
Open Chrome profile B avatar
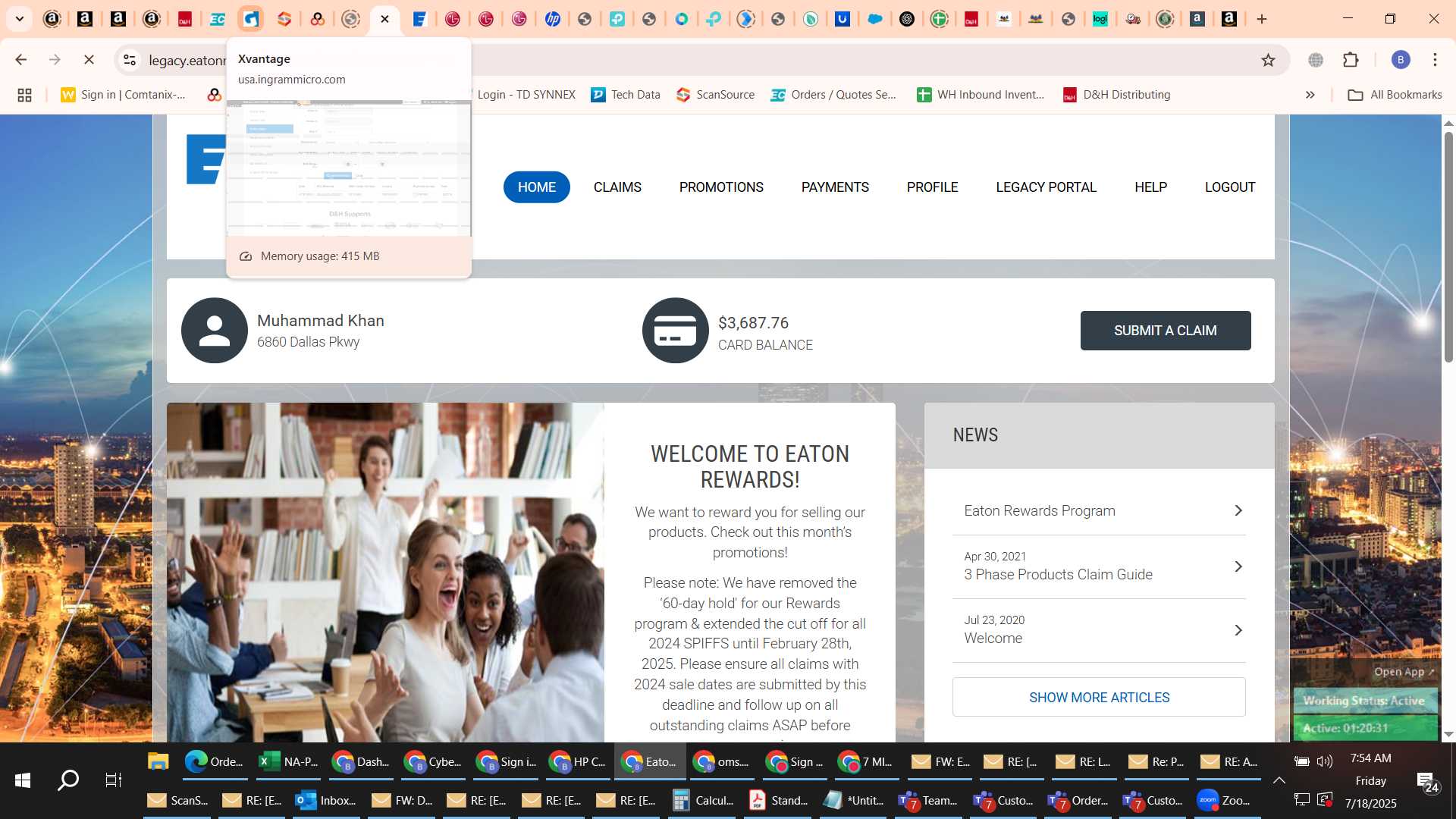pyautogui.click(x=1401, y=60)
